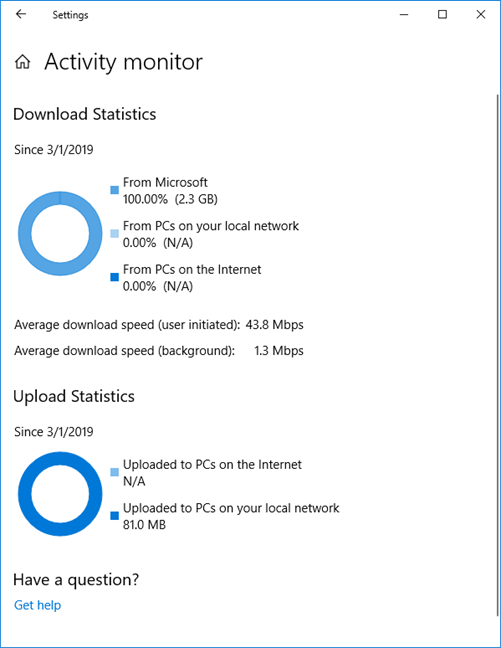Image resolution: width=501 pixels, height=648 pixels.
Task: Click the back arrow in Settings
Action: [x=21, y=14]
